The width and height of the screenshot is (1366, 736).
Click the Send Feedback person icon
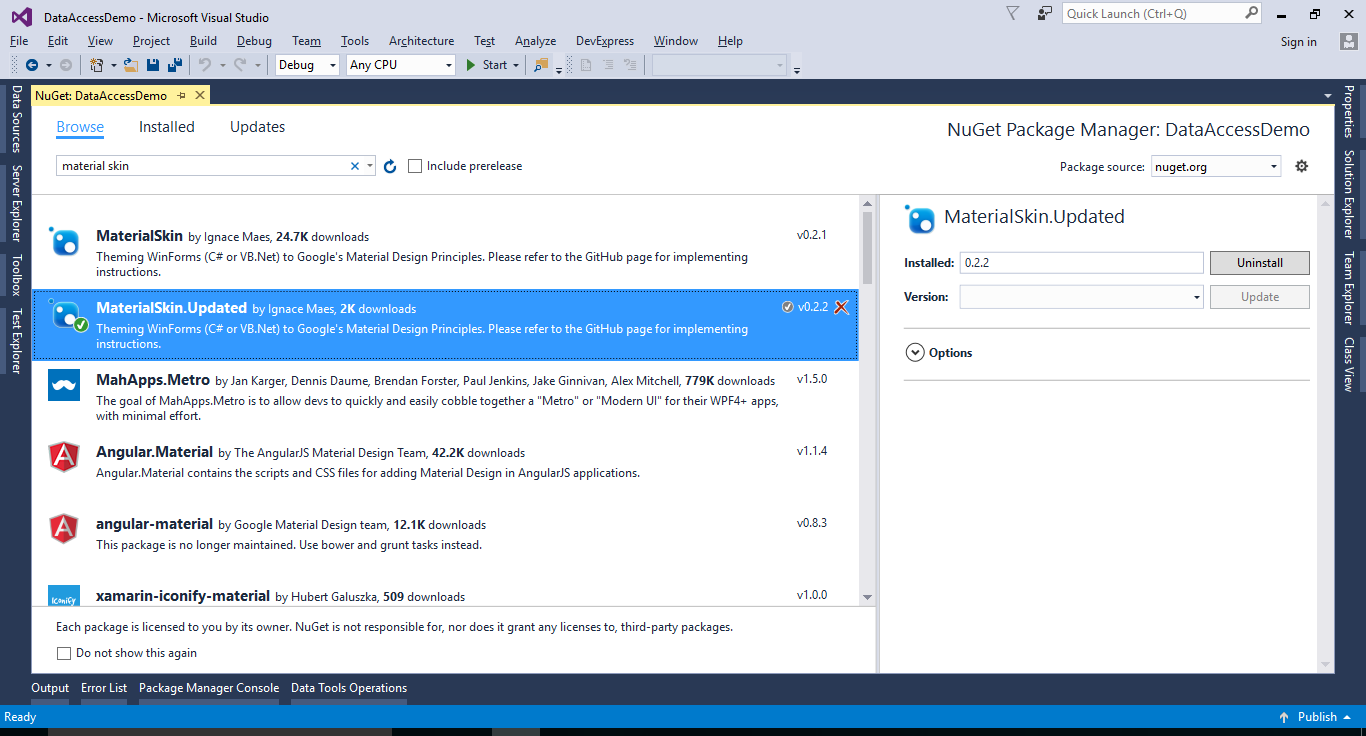pos(1045,13)
